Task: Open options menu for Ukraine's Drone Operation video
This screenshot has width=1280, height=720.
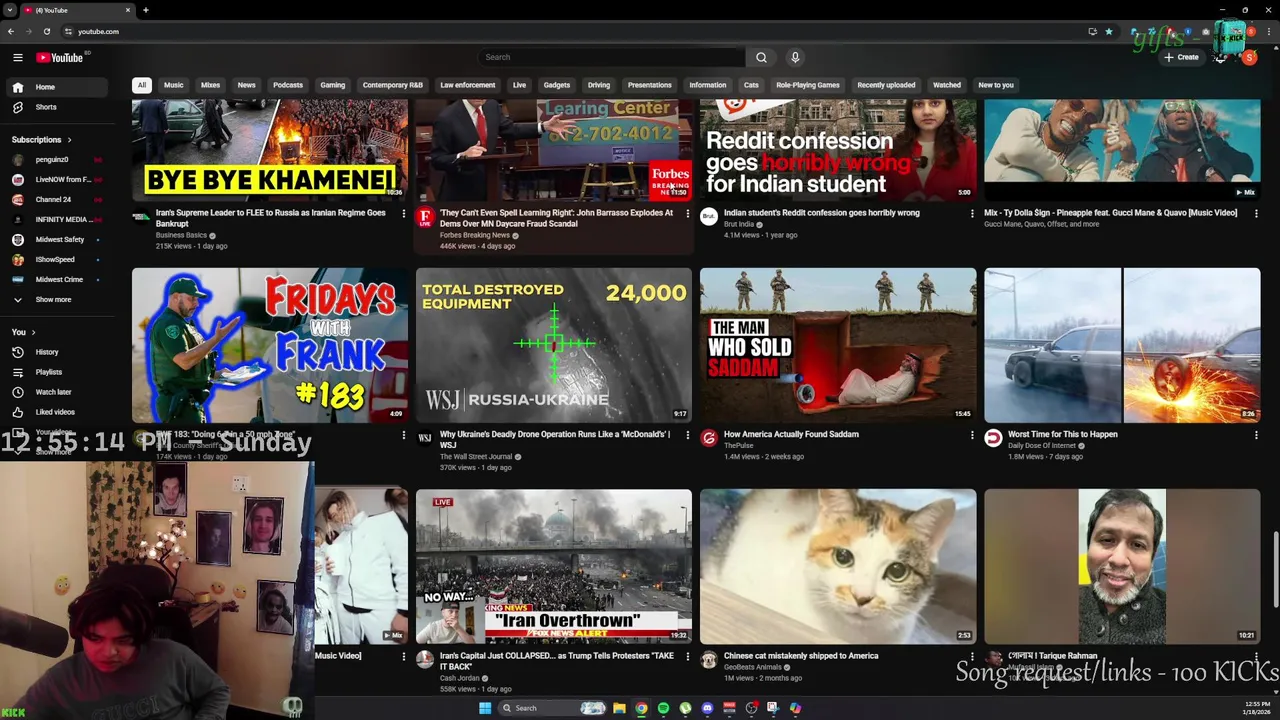Action: (687, 435)
